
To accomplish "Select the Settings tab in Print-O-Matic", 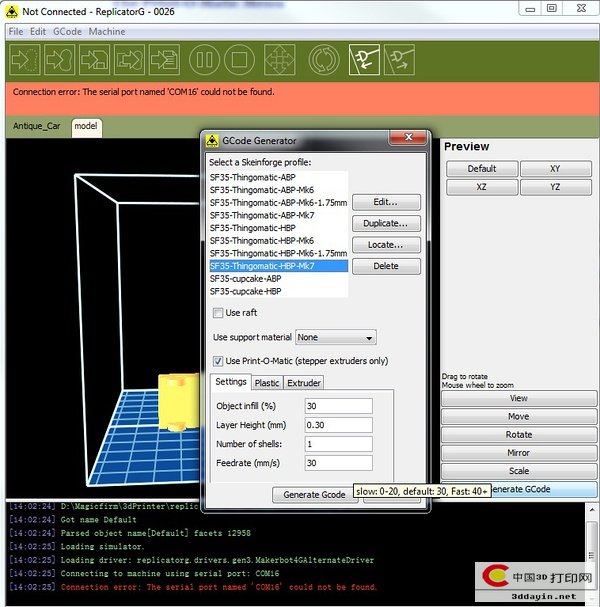I will pos(231,382).
